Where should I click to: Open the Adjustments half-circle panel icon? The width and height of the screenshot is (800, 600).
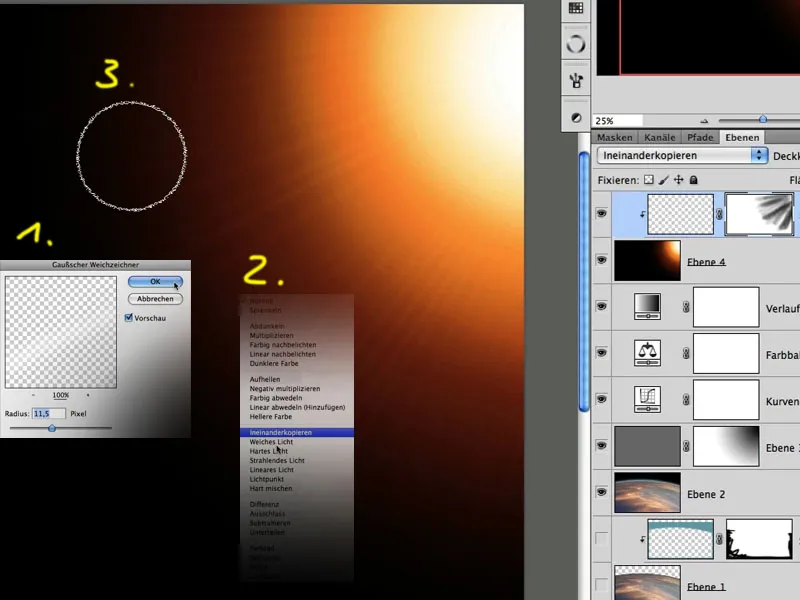(x=576, y=118)
